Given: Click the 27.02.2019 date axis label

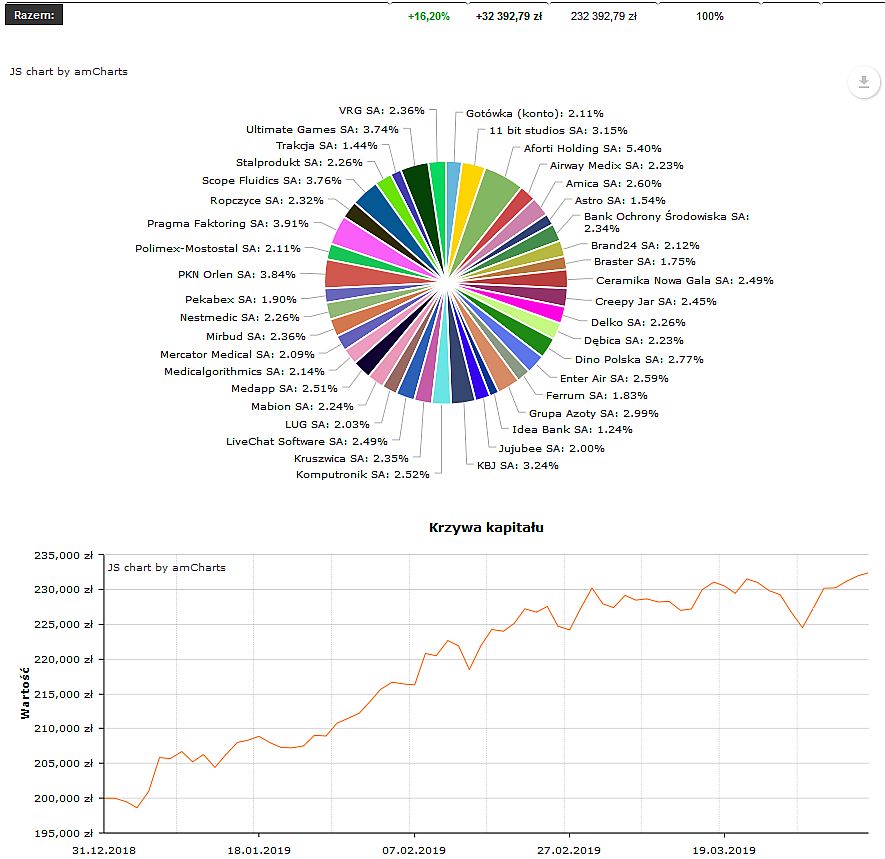Looking at the screenshot, I should click(x=569, y=851).
